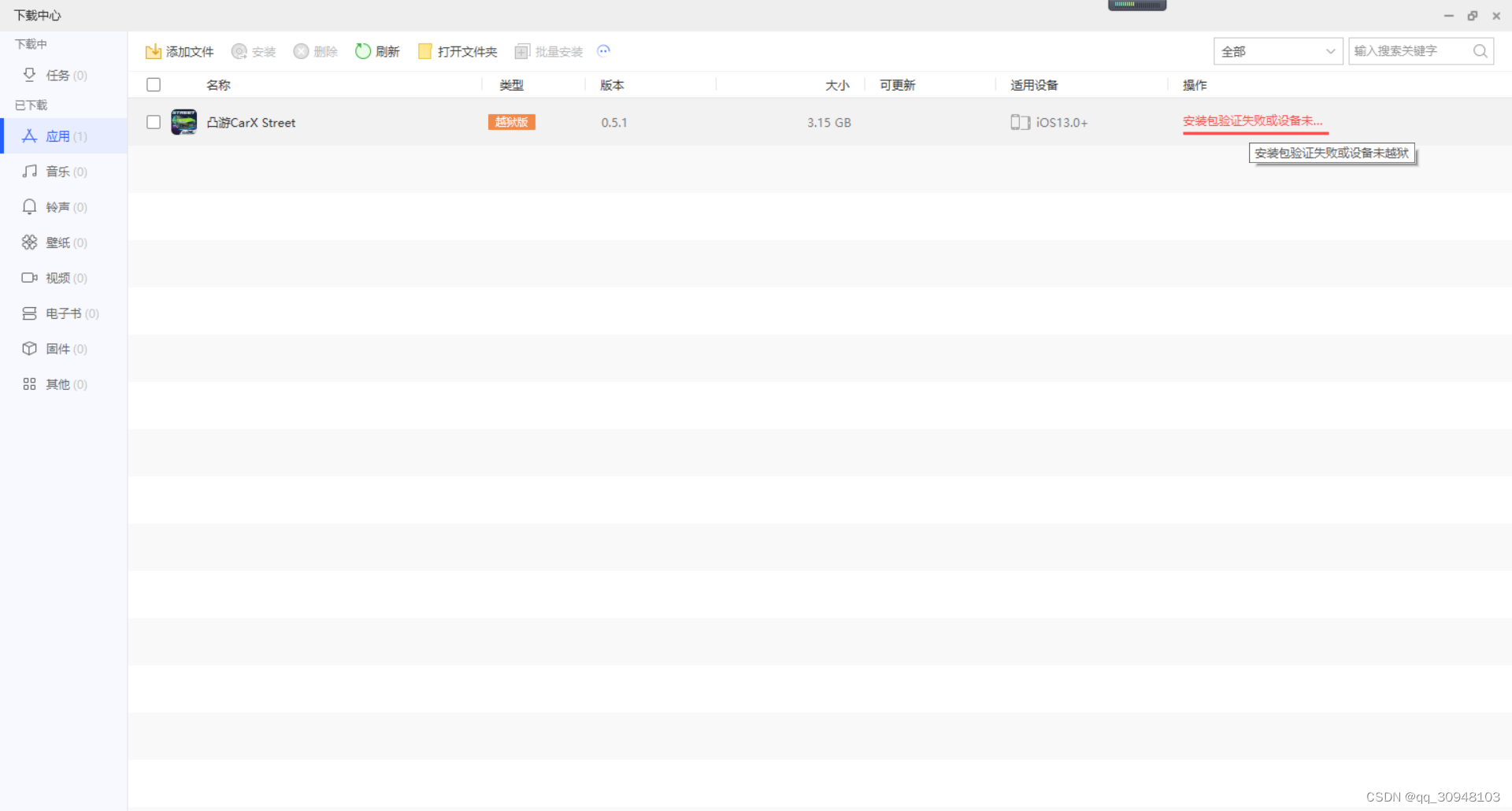The height and width of the screenshot is (811, 1512).
Task: Tick the select-all checkbox in header
Action: (154, 85)
